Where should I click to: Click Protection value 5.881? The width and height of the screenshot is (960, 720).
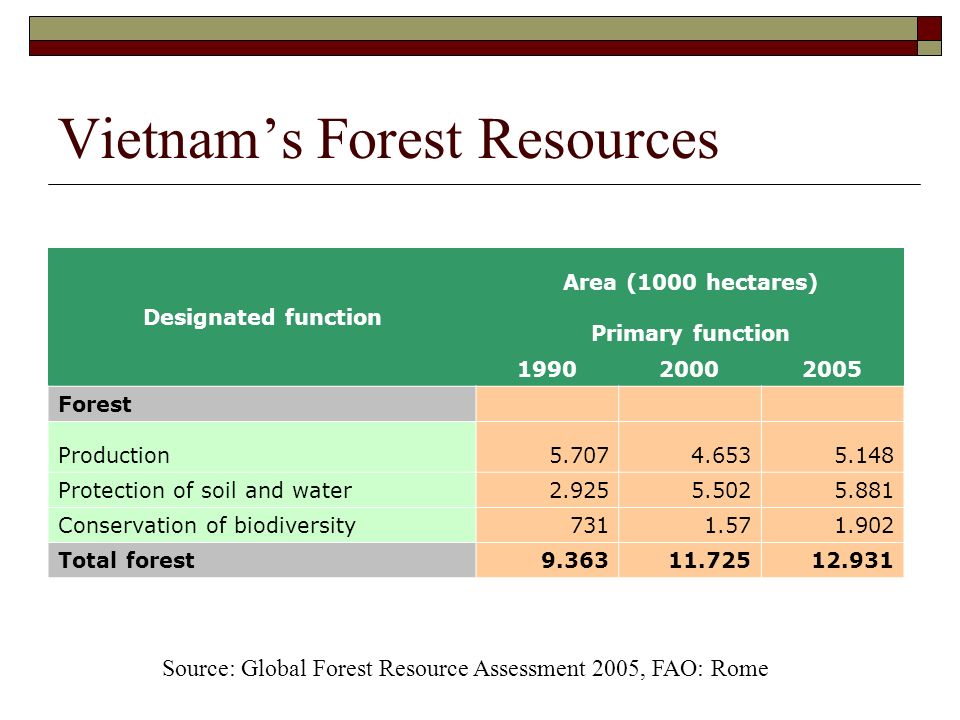[864, 490]
